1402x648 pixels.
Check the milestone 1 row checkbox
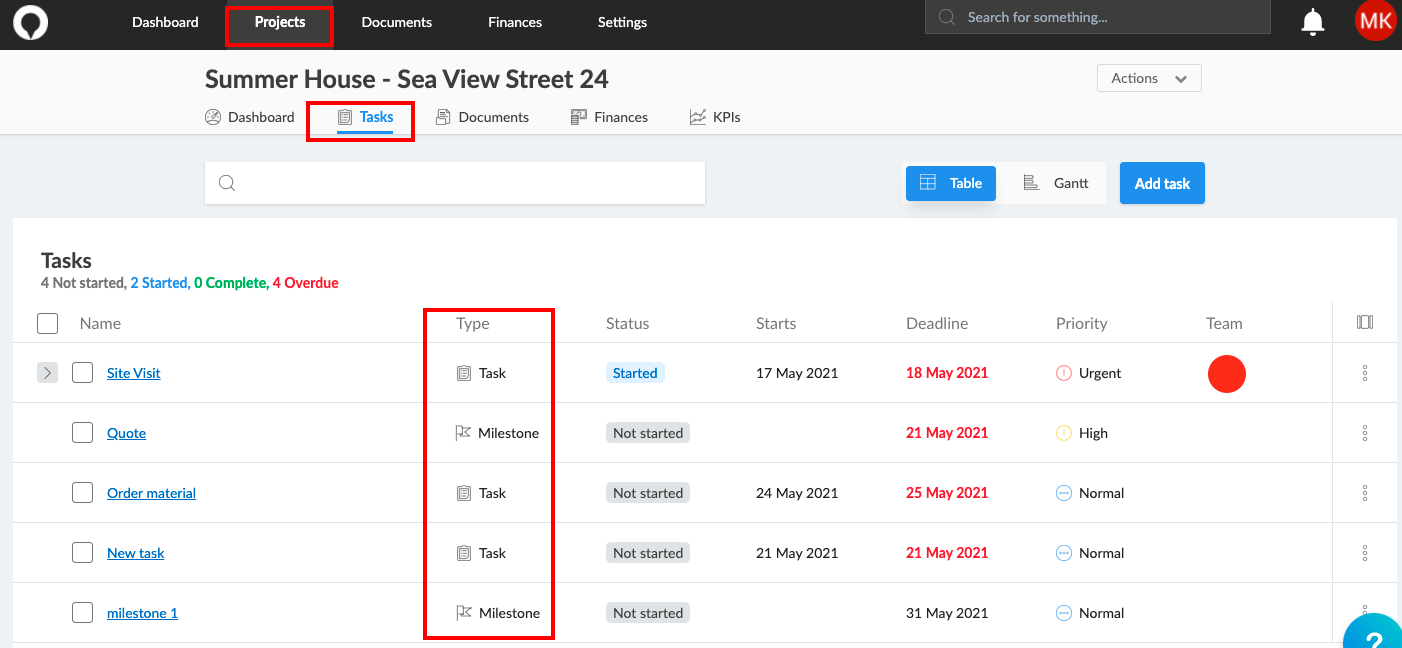click(x=82, y=613)
